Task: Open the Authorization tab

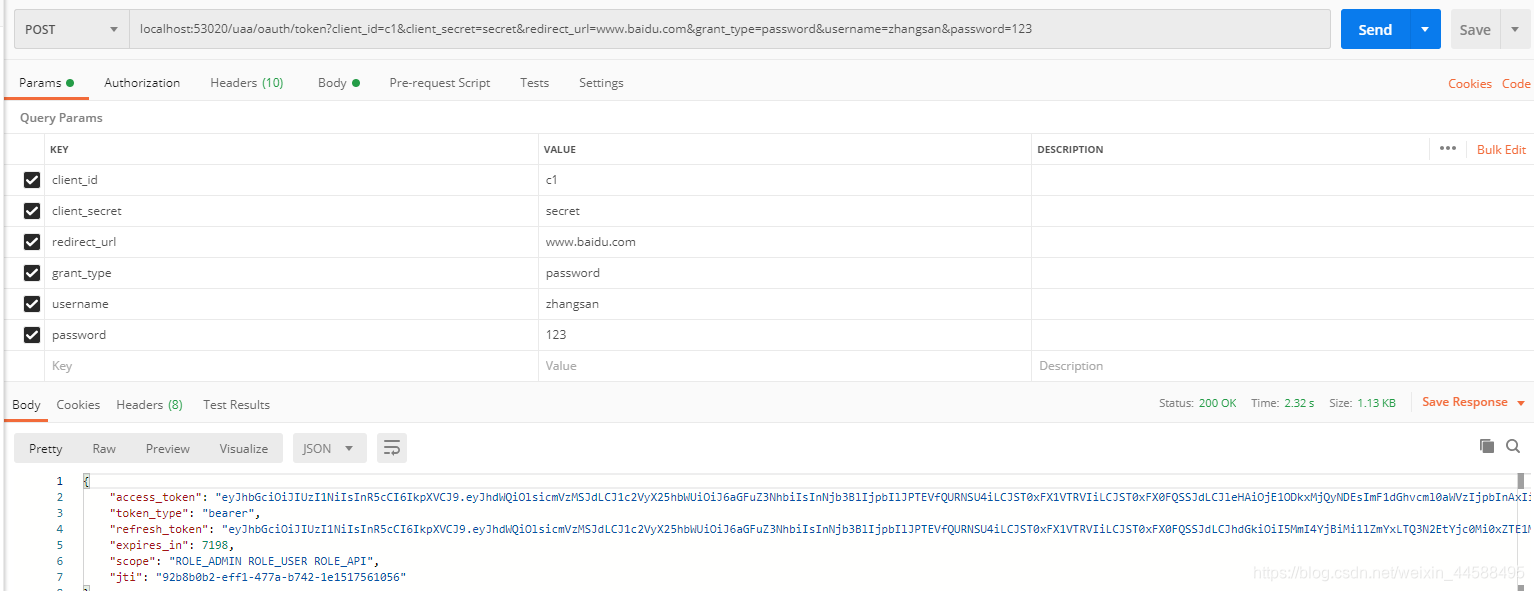Action: click(x=142, y=83)
